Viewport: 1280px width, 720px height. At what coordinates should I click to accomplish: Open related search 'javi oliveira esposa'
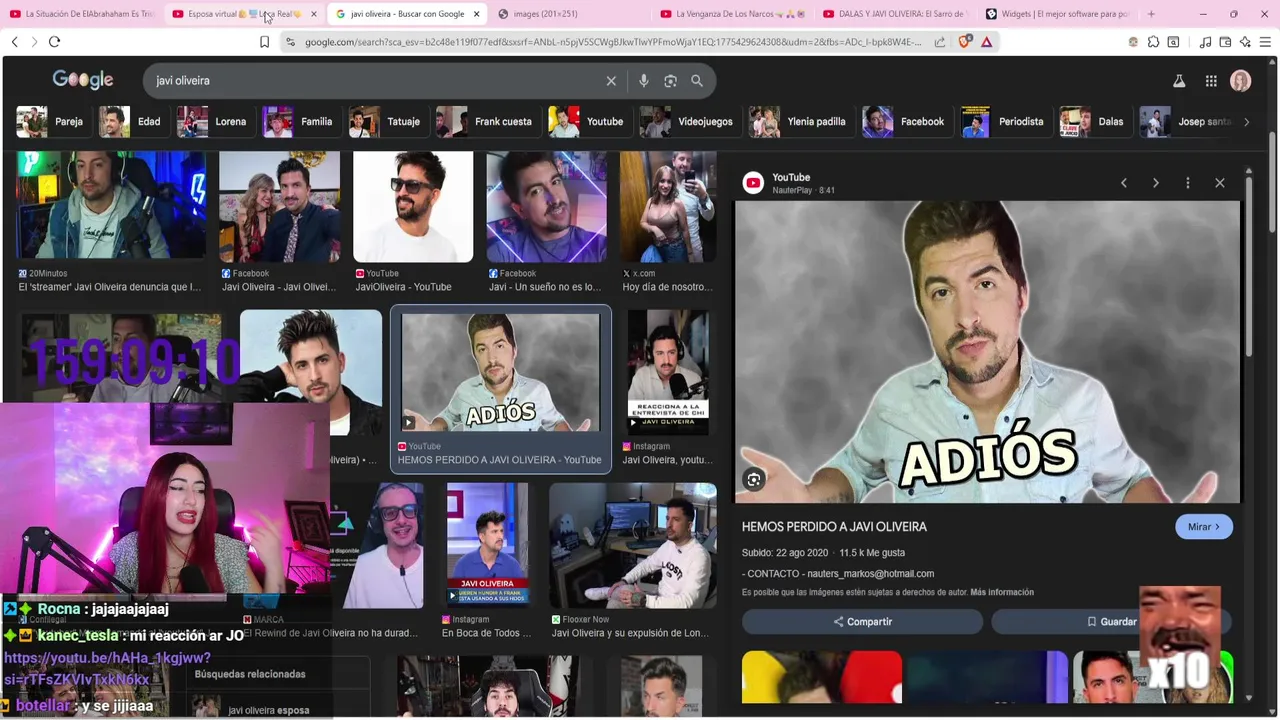pyautogui.click(x=268, y=710)
